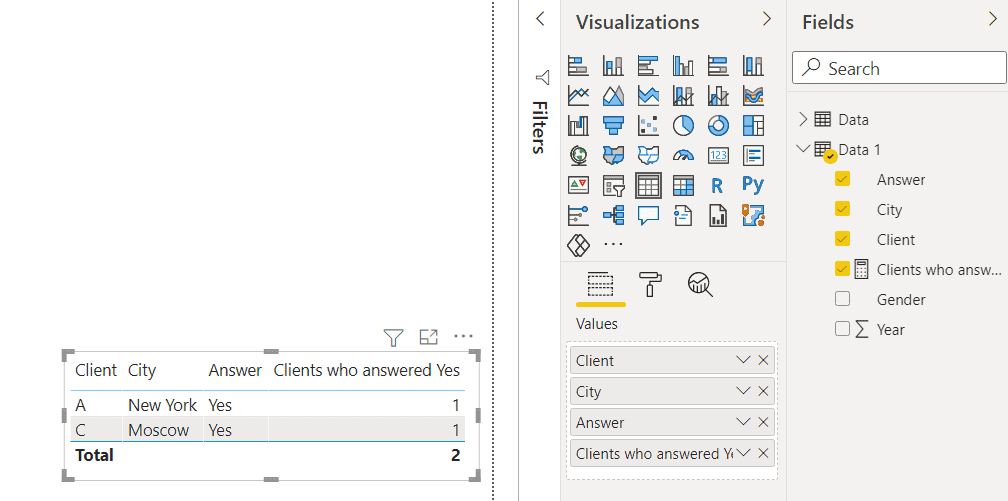Choose the Funnel chart visualization
The width and height of the screenshot is (1008, 501).
(x=613, y=125)
